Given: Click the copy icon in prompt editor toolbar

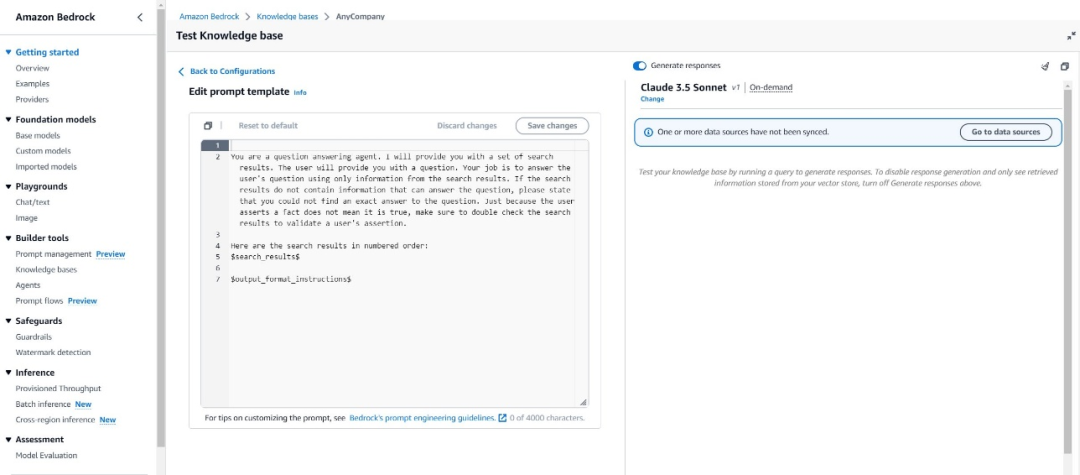Looking at the screenshot, I should tap(207, 126).
